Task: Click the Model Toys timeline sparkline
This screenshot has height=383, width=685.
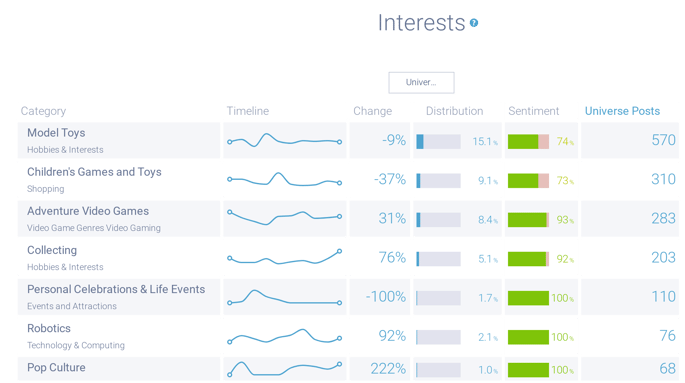Action: point(284,140)
